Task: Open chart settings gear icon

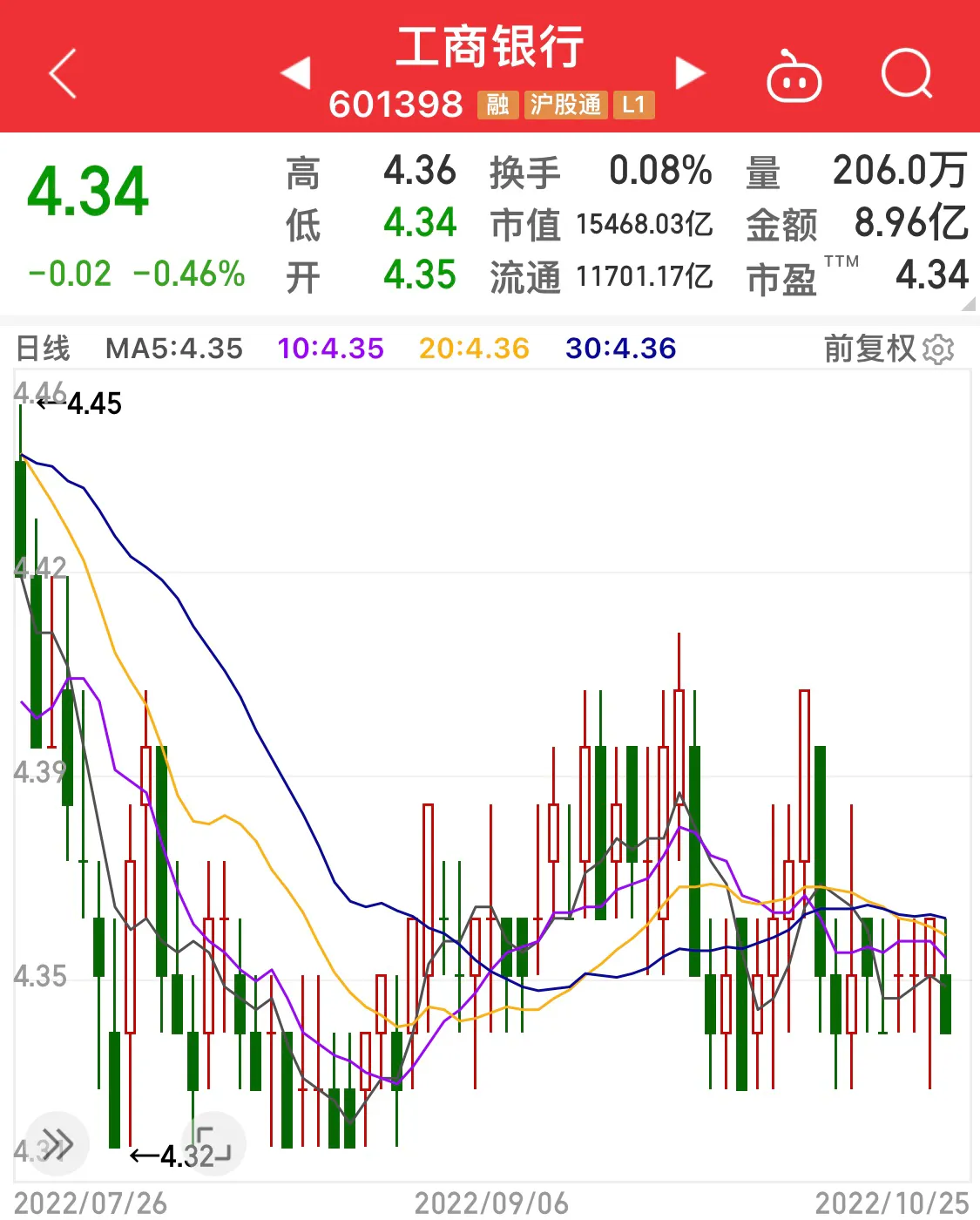Action: point(938,349)
